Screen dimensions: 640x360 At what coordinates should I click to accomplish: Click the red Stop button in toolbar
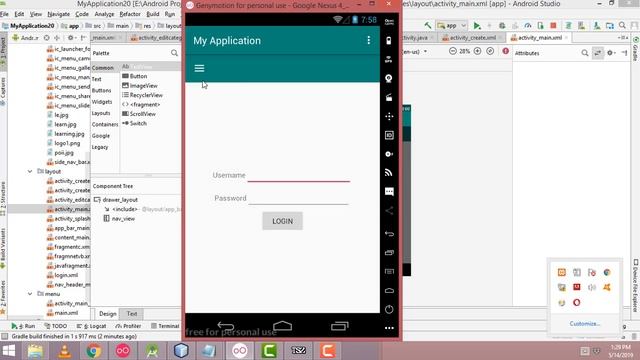click(x=553, y=25)
